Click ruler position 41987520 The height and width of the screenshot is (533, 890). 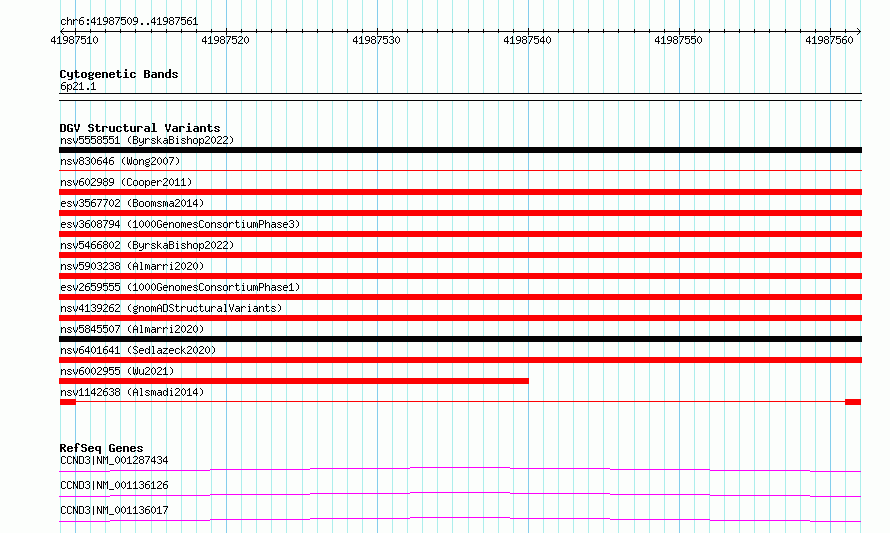pos(225,40)
